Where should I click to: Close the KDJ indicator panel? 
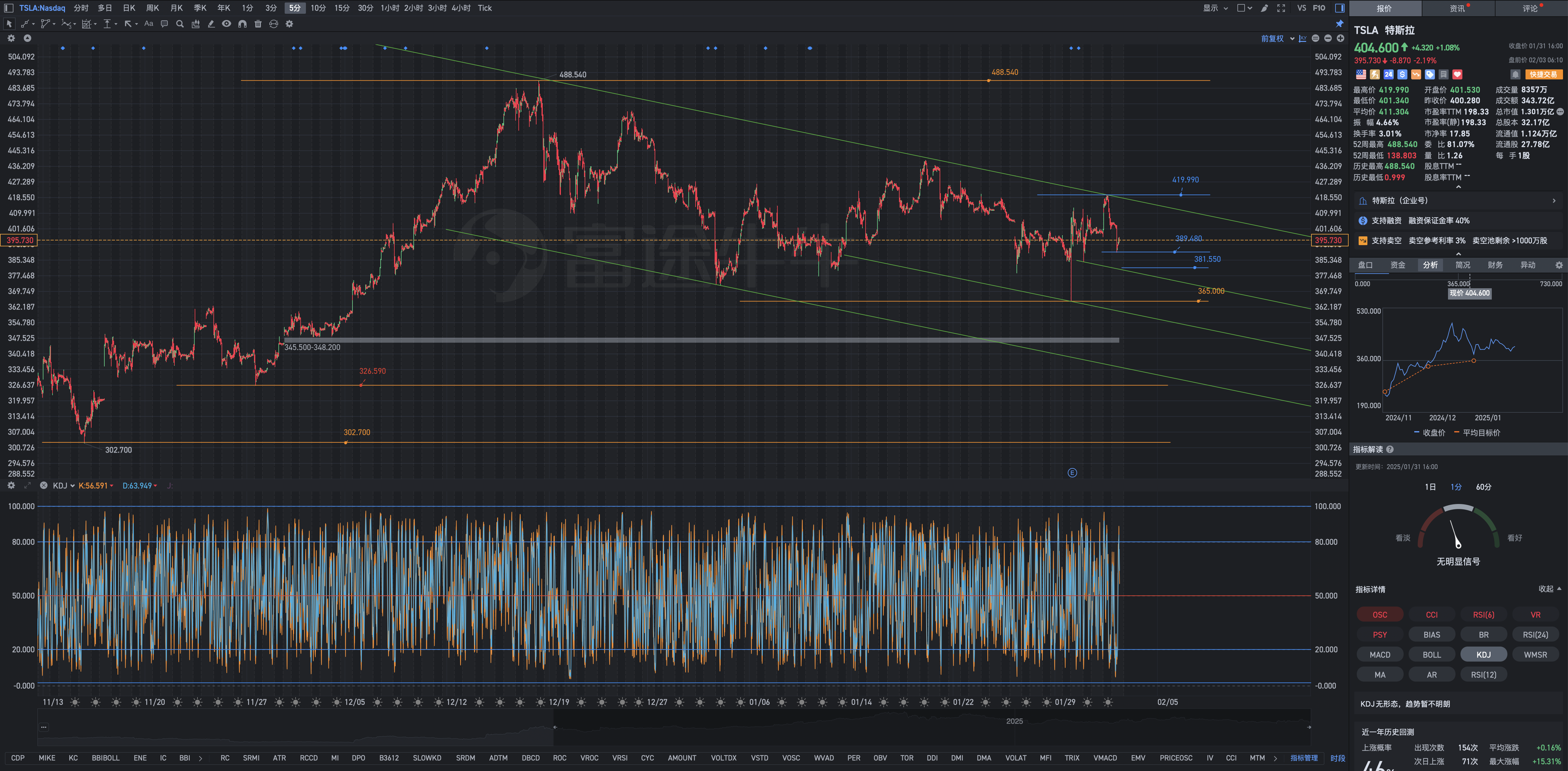click(x=44, y=485)
